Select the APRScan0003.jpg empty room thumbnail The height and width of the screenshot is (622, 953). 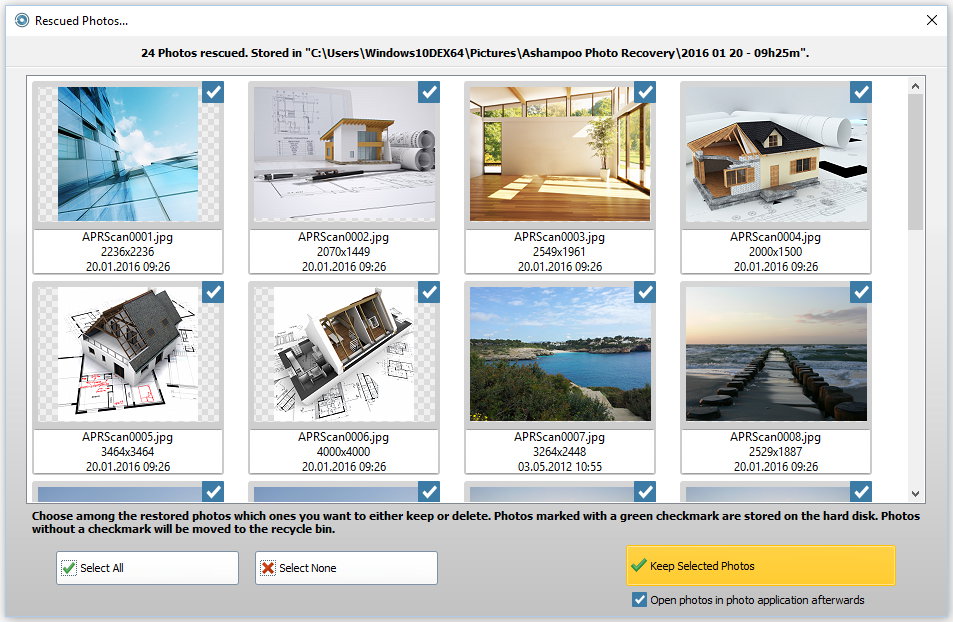[559, 153]
